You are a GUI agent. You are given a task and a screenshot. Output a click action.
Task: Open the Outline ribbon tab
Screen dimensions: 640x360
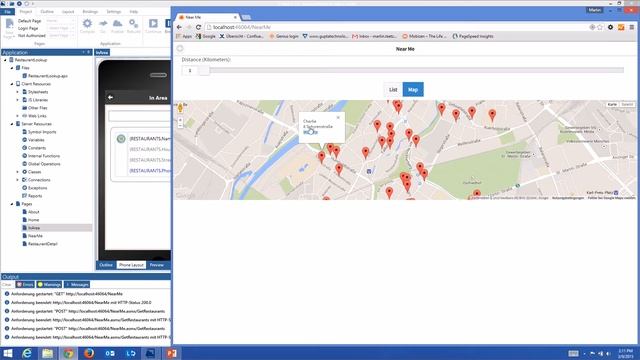[x=47, y=12]
